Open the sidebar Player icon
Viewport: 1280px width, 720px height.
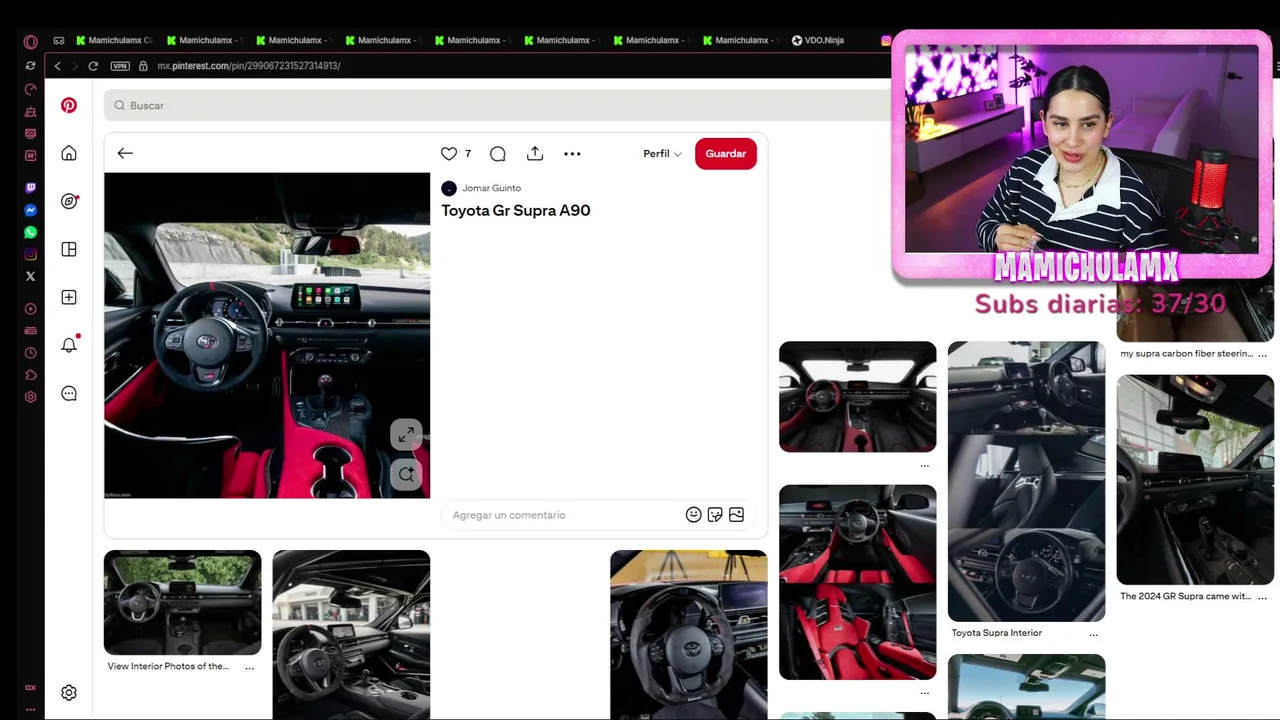point(31,309)
